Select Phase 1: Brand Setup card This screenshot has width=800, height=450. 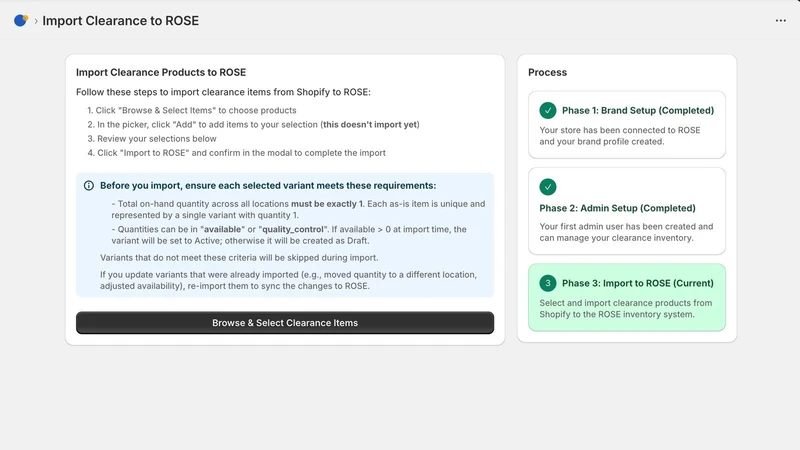pos(627,124)
